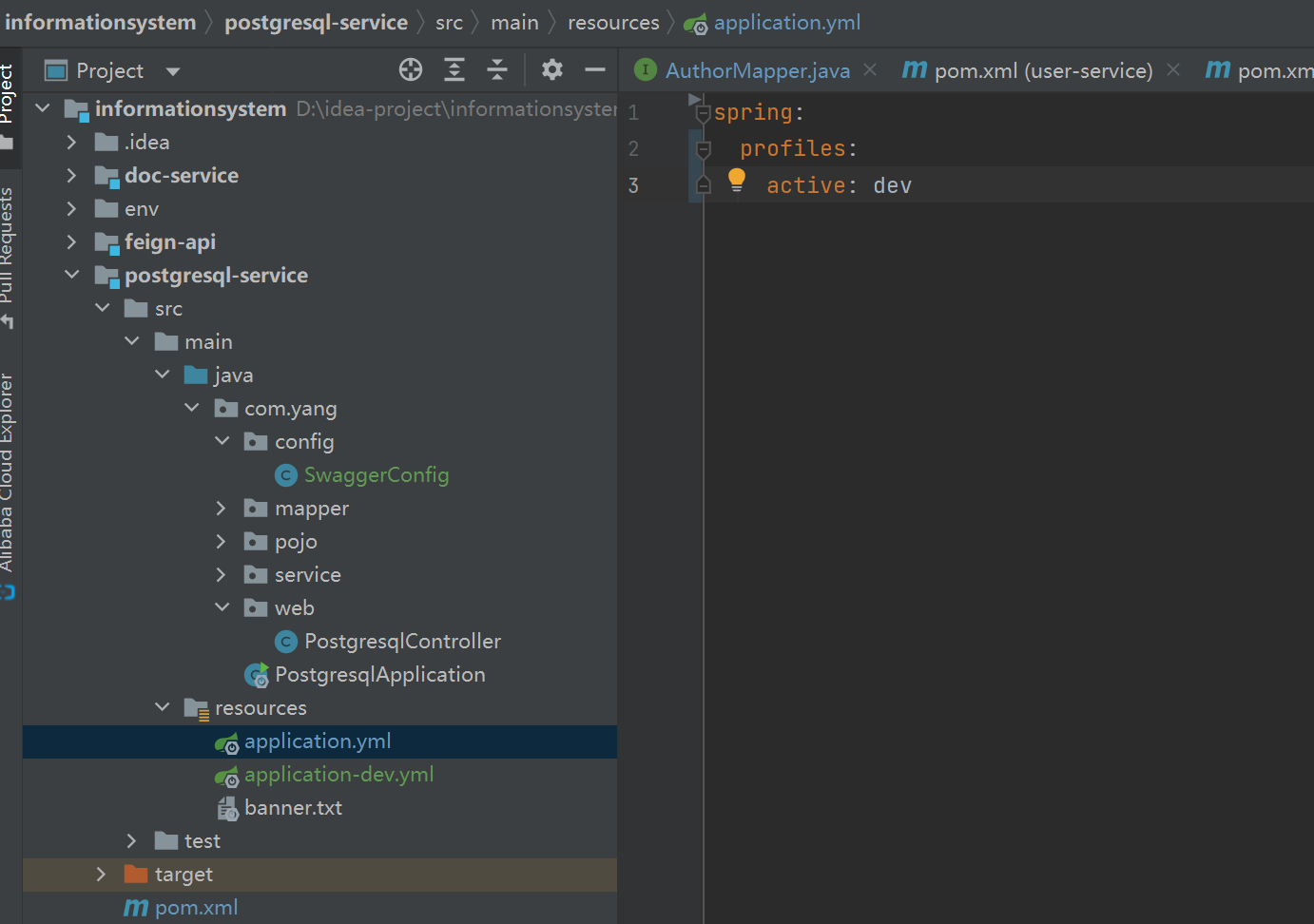Hide the Project tool window via minus icon
The image size is (1314, 924).
click(595, 69)
